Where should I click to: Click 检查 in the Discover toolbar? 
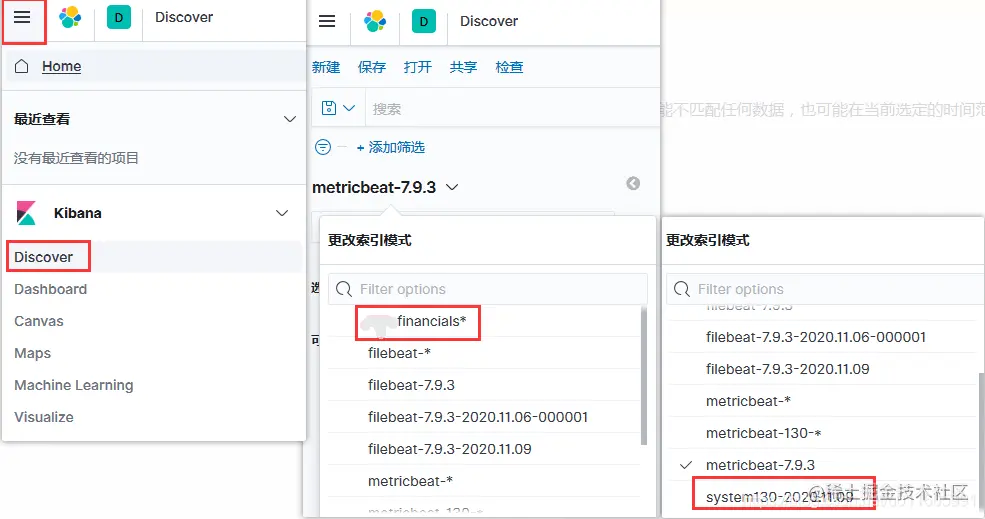point(509,67)
